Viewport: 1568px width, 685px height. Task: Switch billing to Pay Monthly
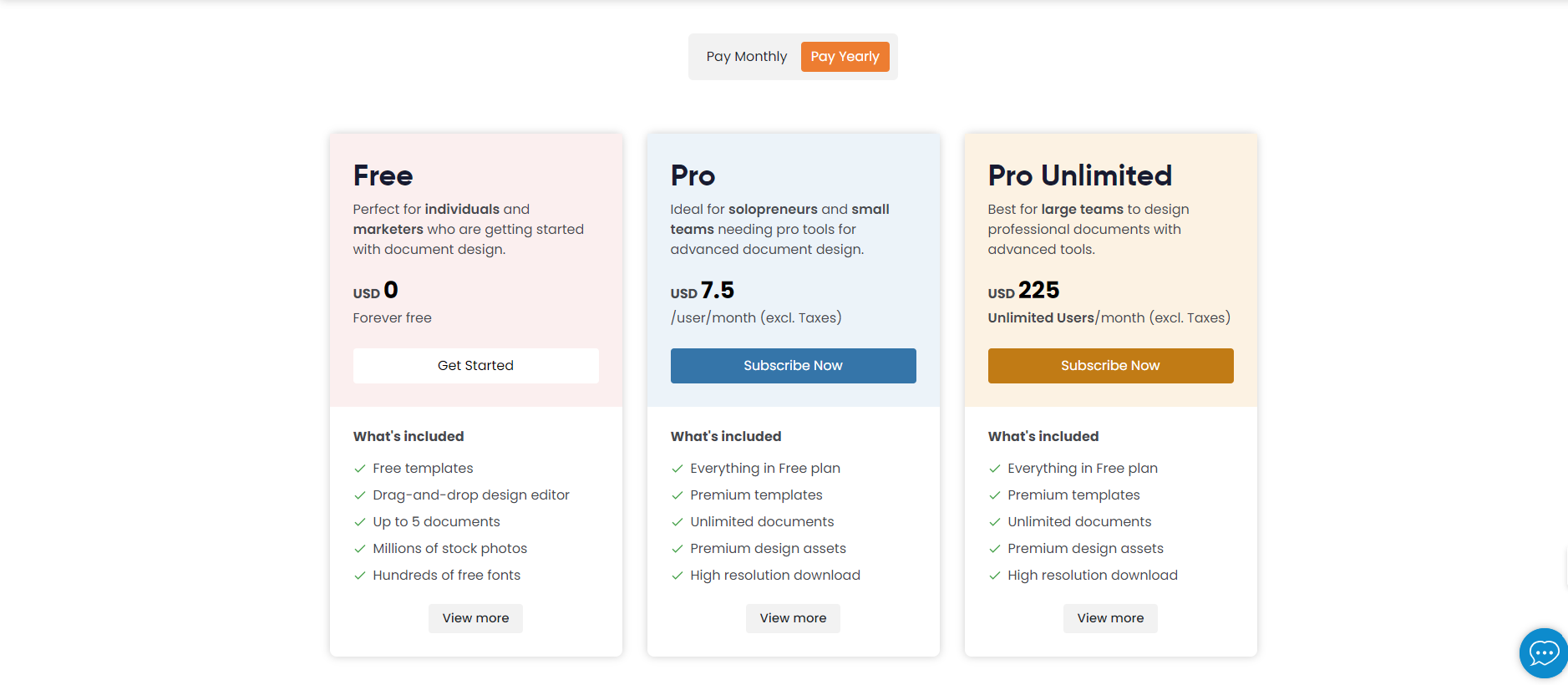(x=746, y=56)
